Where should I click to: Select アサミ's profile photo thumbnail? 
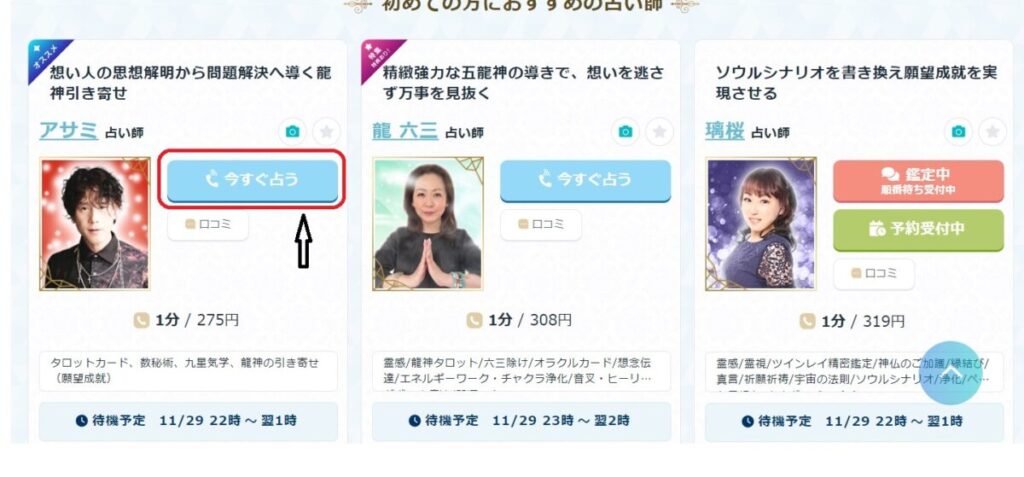pyautogui.click(x=95, y=223)
